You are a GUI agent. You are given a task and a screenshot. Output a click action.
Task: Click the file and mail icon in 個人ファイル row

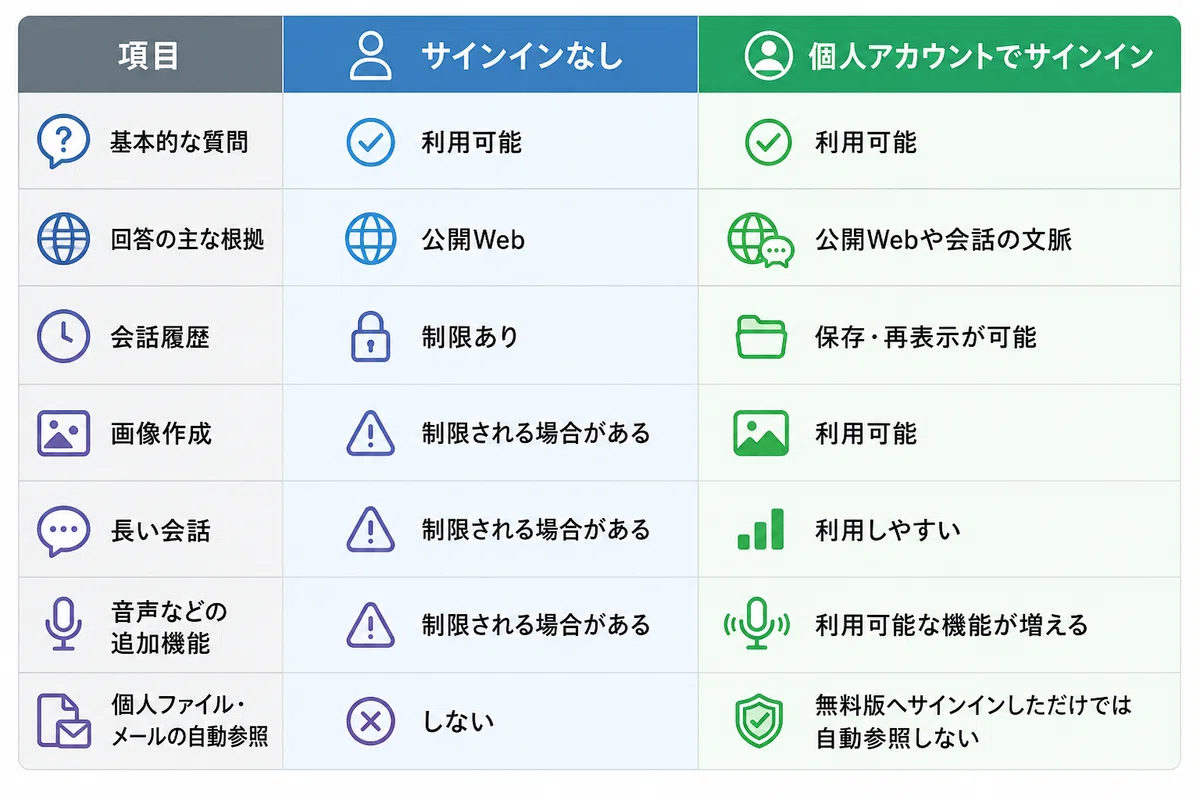click(x=62, y=721)
